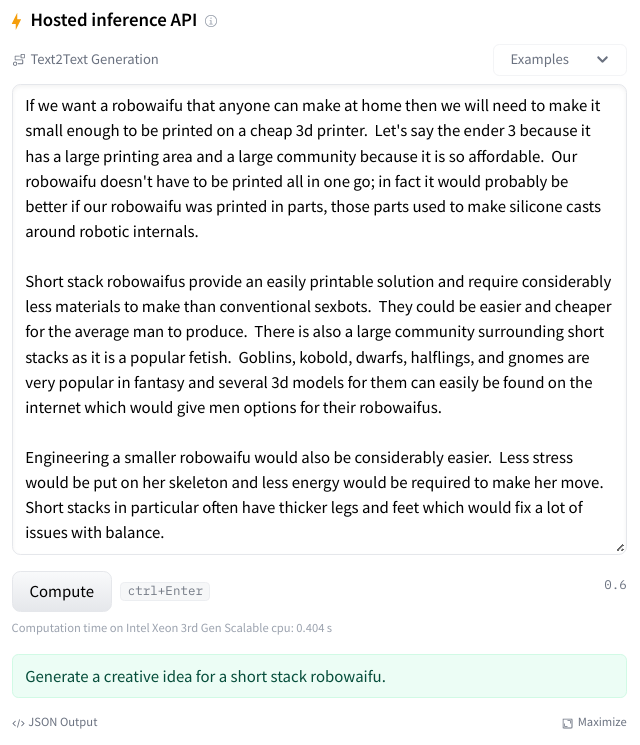
Task: Expand the JSON Output section
Action: (63, 722)
